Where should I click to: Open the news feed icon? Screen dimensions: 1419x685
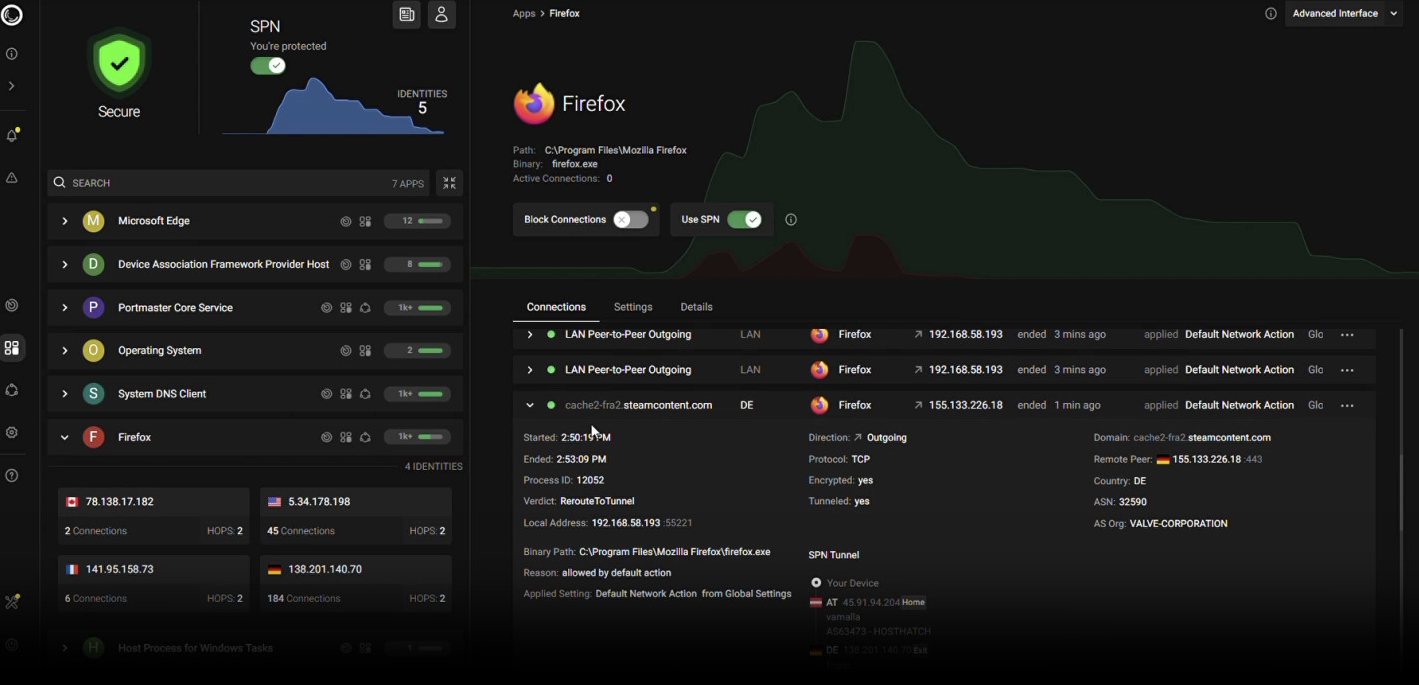(406, 14)
